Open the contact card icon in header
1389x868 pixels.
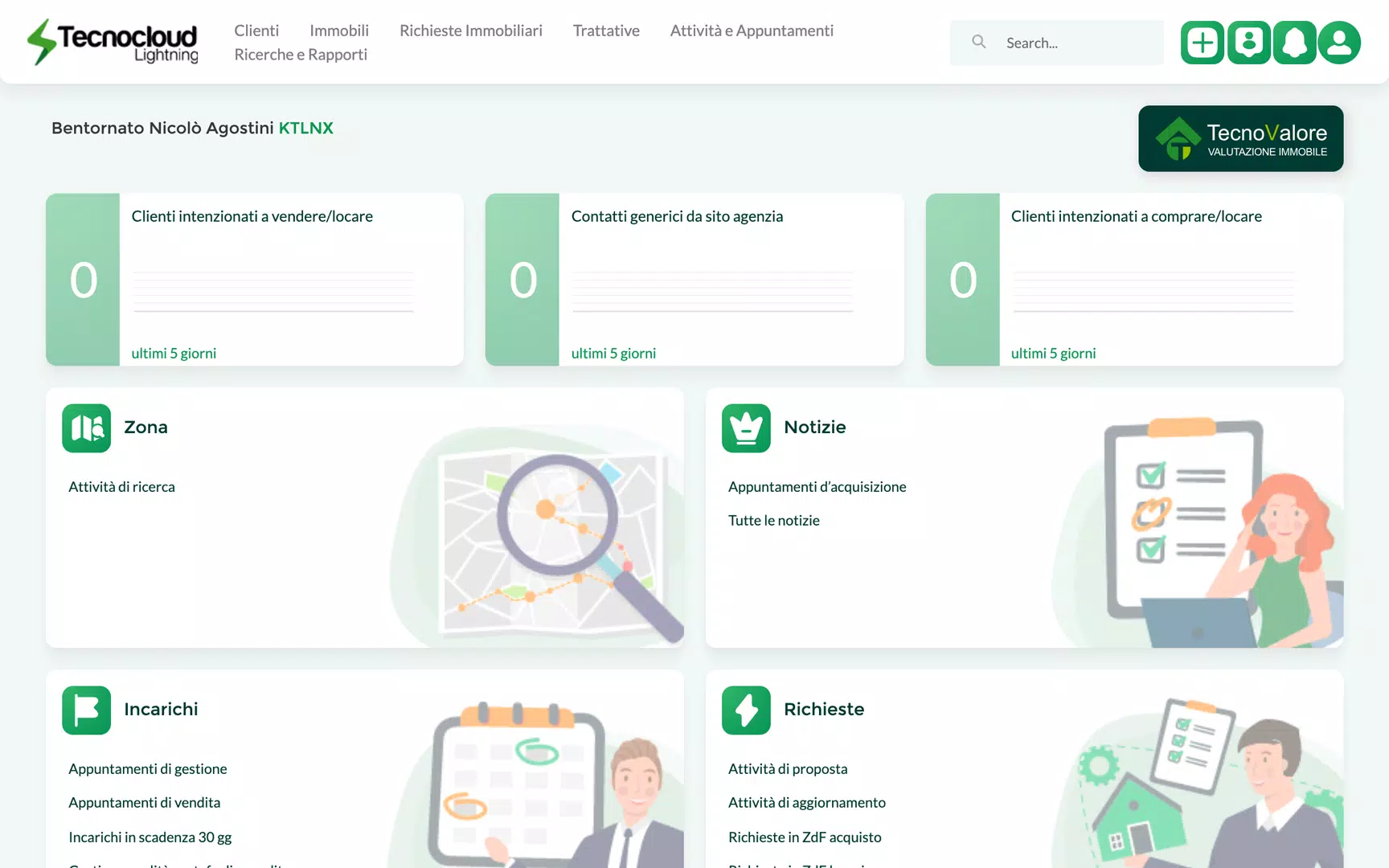[1248, 43]
